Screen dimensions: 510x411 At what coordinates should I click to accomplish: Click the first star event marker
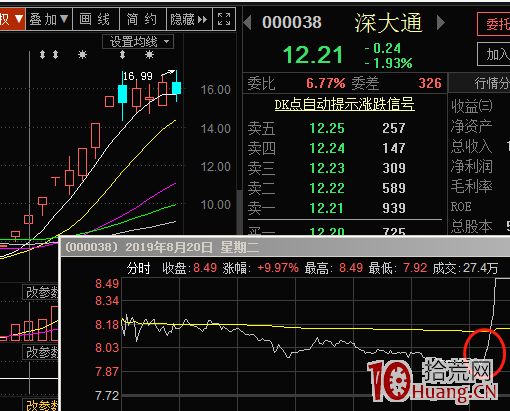pos(82,54)
